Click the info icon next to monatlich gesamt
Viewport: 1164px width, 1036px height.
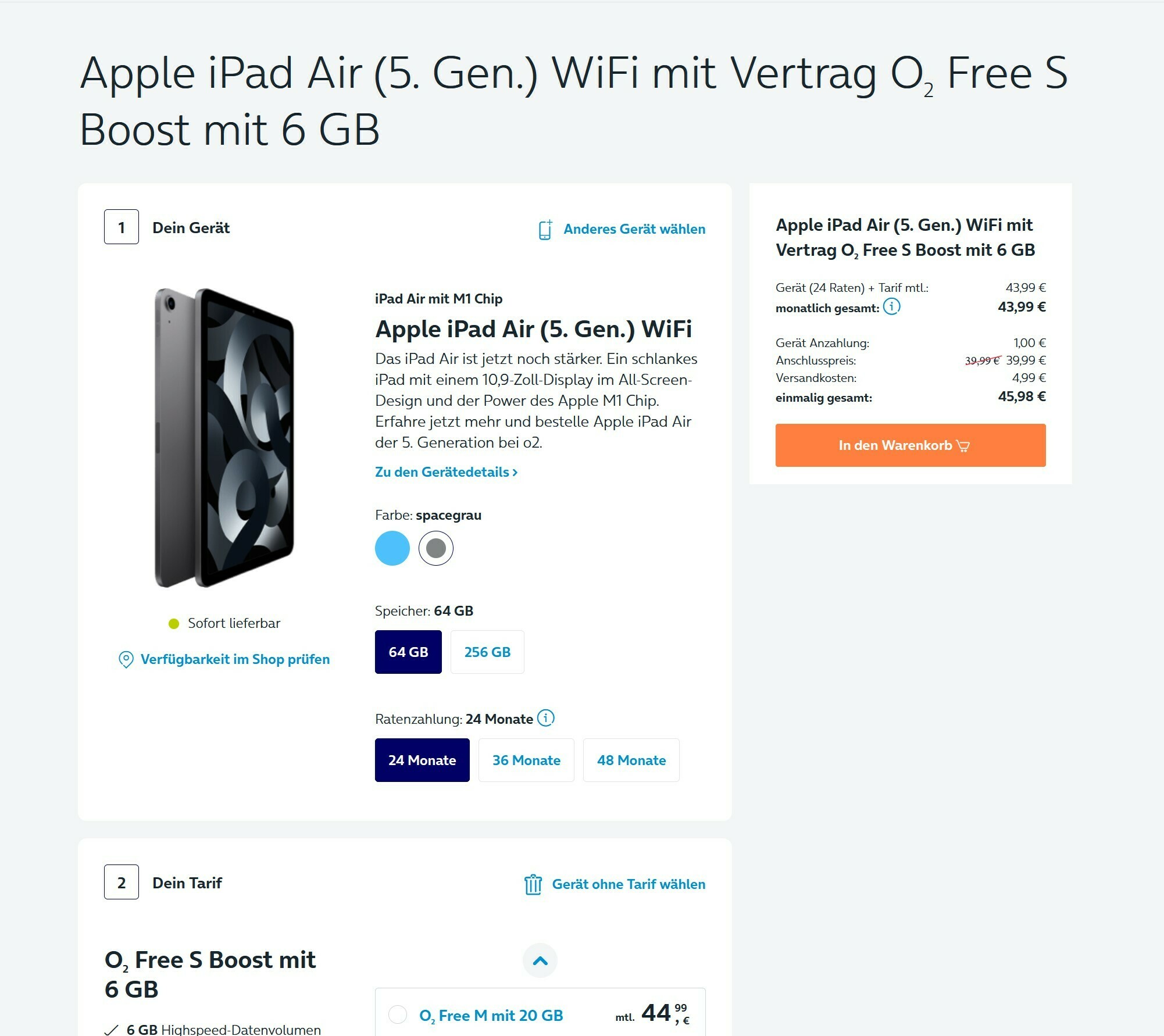coord(891,306)
